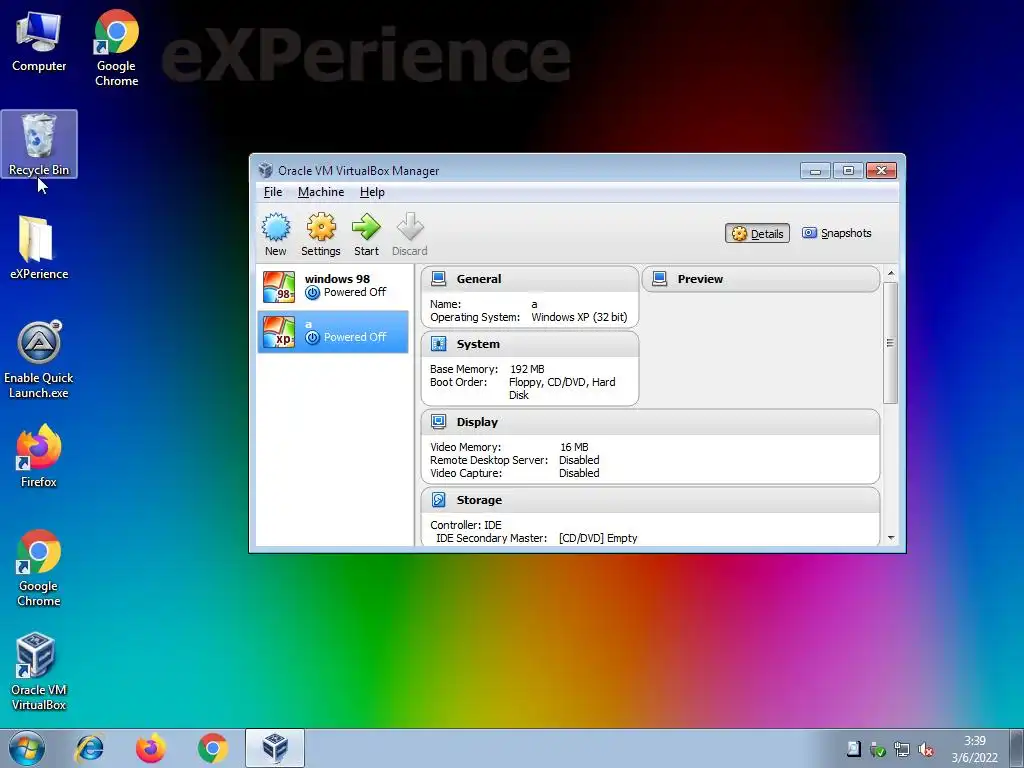The image size is (1024, 768).
Task: Select the Computer desktop icon
Action: pos(39,42)
